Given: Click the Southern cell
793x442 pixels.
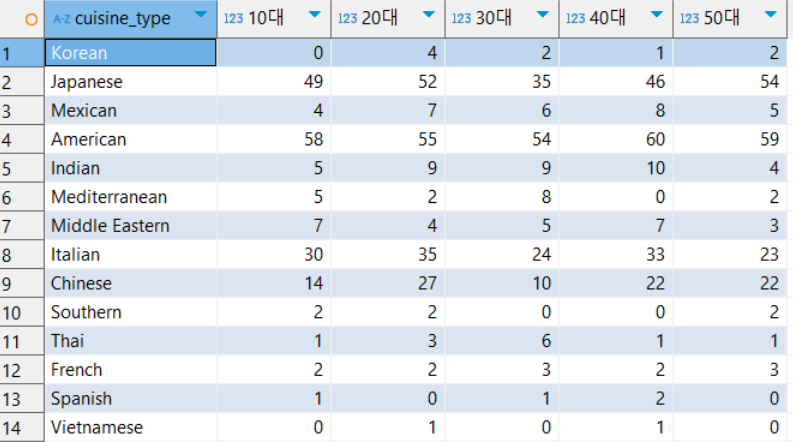Looking at the screenshot, I should 130,312.
